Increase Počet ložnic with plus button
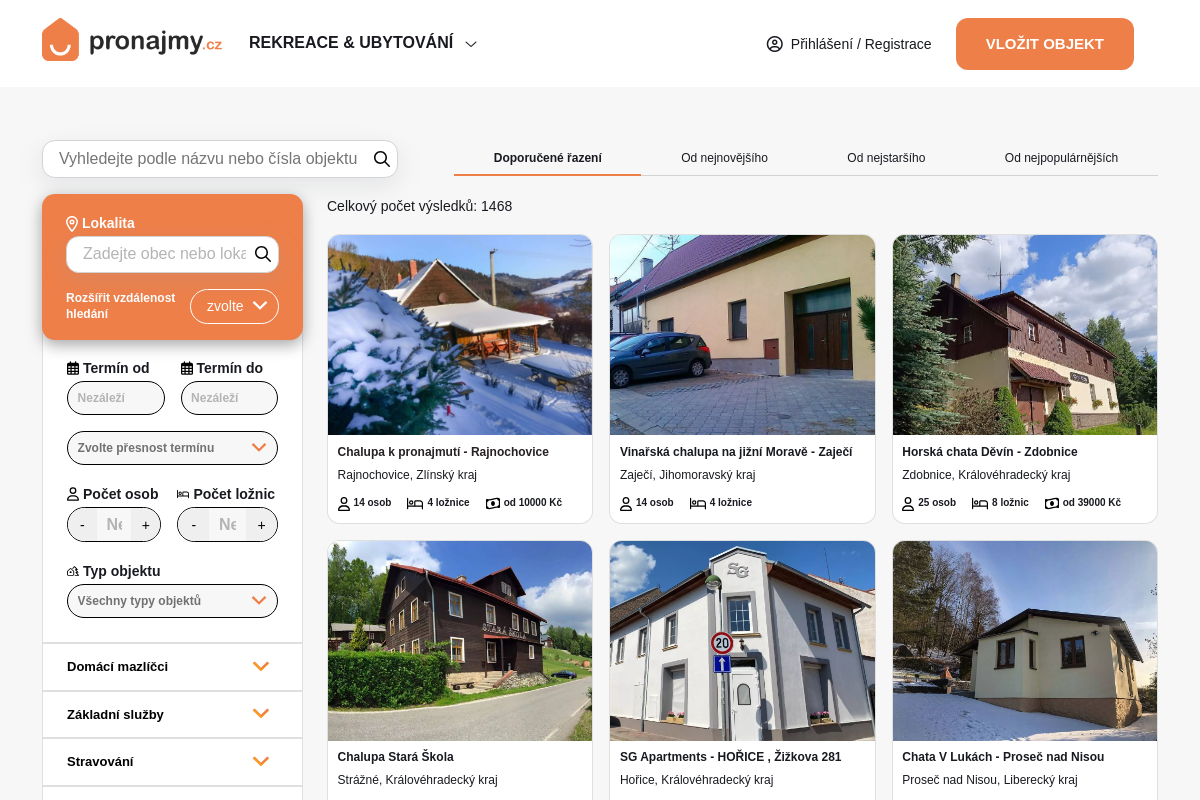This screenshot has height=800, width=1200. coord(262,525)
